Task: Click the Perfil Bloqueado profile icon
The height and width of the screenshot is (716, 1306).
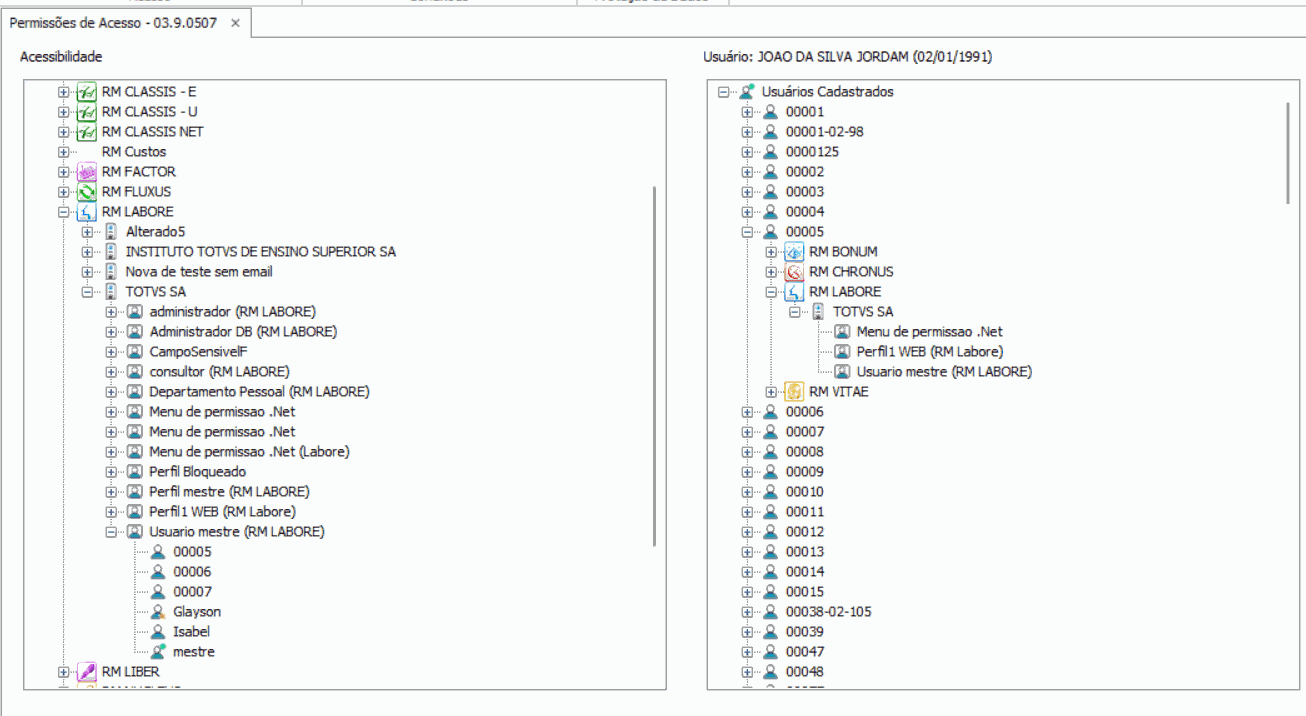Action: 134,472
